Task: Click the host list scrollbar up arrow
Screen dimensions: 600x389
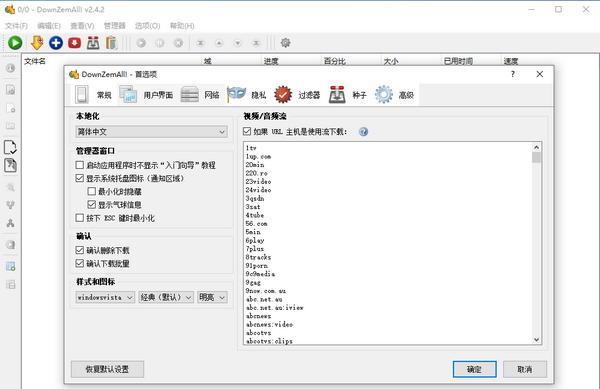Action: 536,147
